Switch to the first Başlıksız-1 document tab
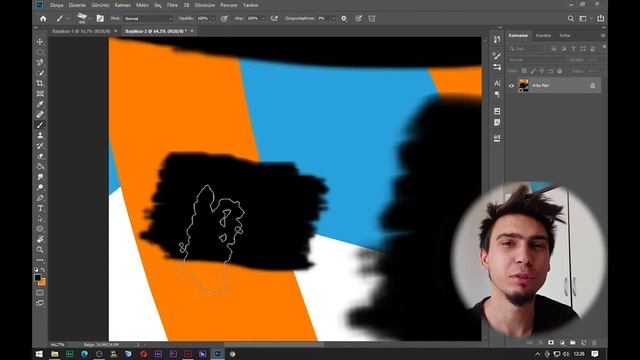Viewport: 640px width, 360px height. point(81,31)
